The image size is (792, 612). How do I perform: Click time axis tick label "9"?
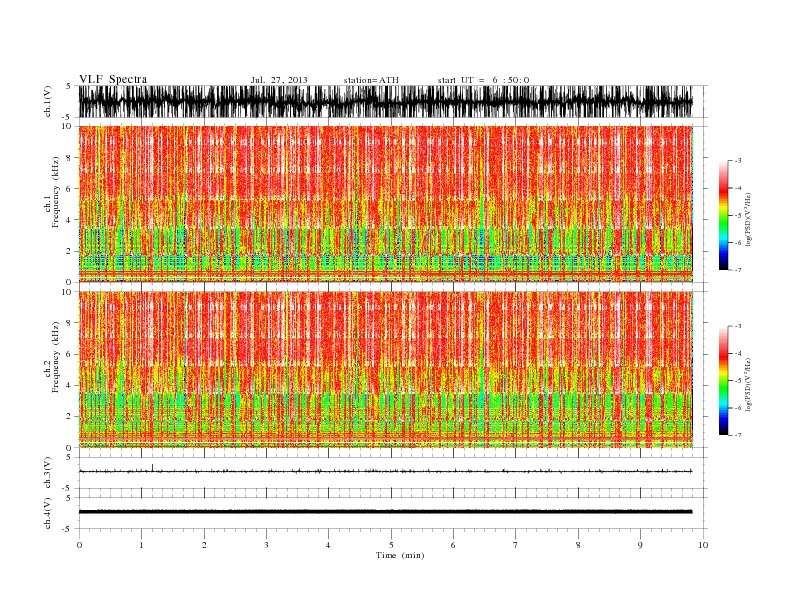pyautogui.click(x=640, y=545)
